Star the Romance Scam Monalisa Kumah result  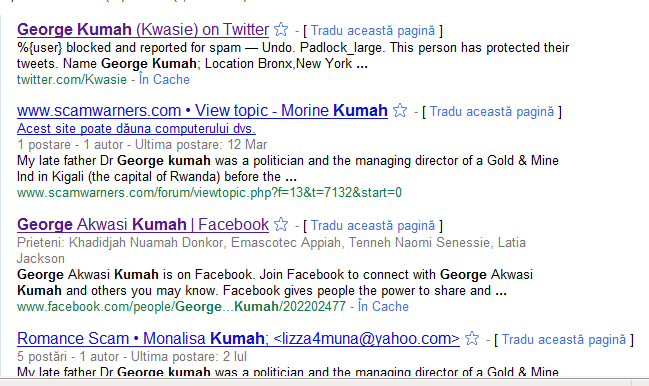(472, 338)
